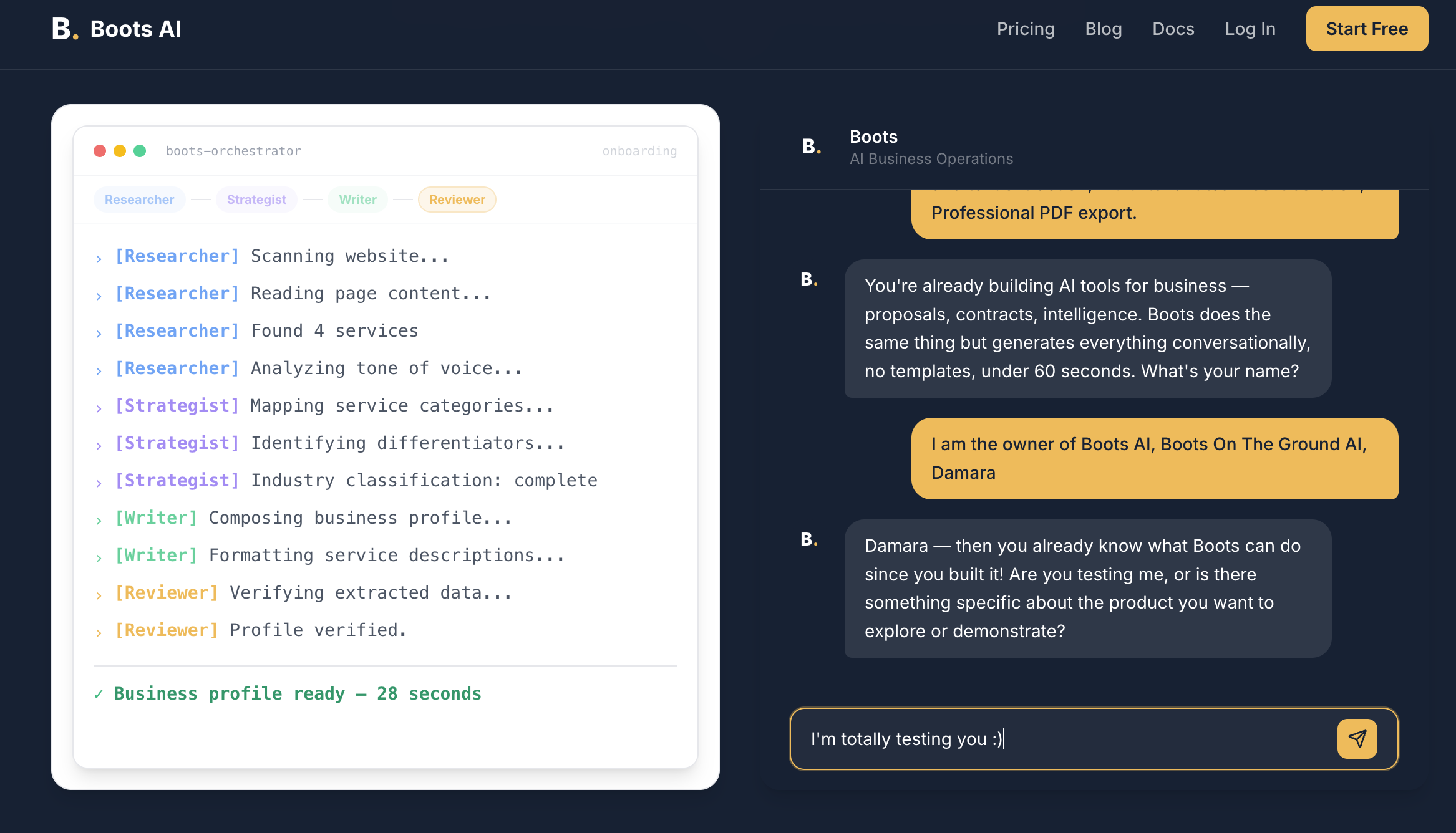Click the yellow traffic-light dot in the terminal
Image resolution: width=1456 pixels, height=833 pixels.
coord(120,150)
